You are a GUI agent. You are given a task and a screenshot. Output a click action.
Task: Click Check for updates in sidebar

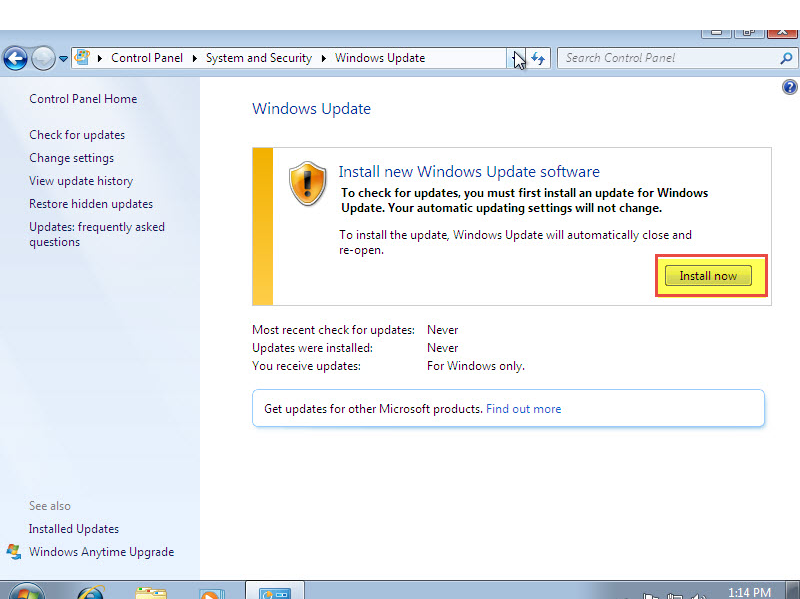[77, 135]
